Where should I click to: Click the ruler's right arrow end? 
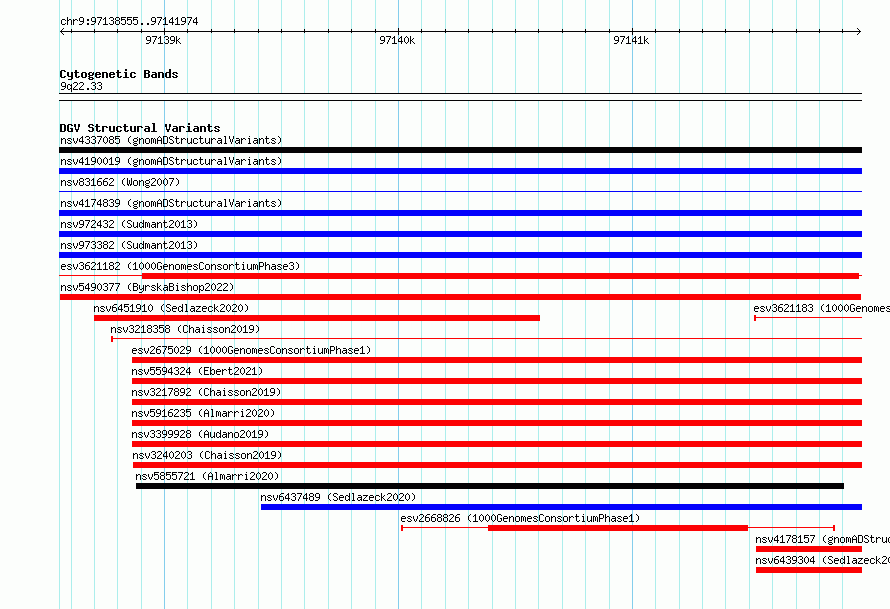pyautogui.click(x=858, y=31)
